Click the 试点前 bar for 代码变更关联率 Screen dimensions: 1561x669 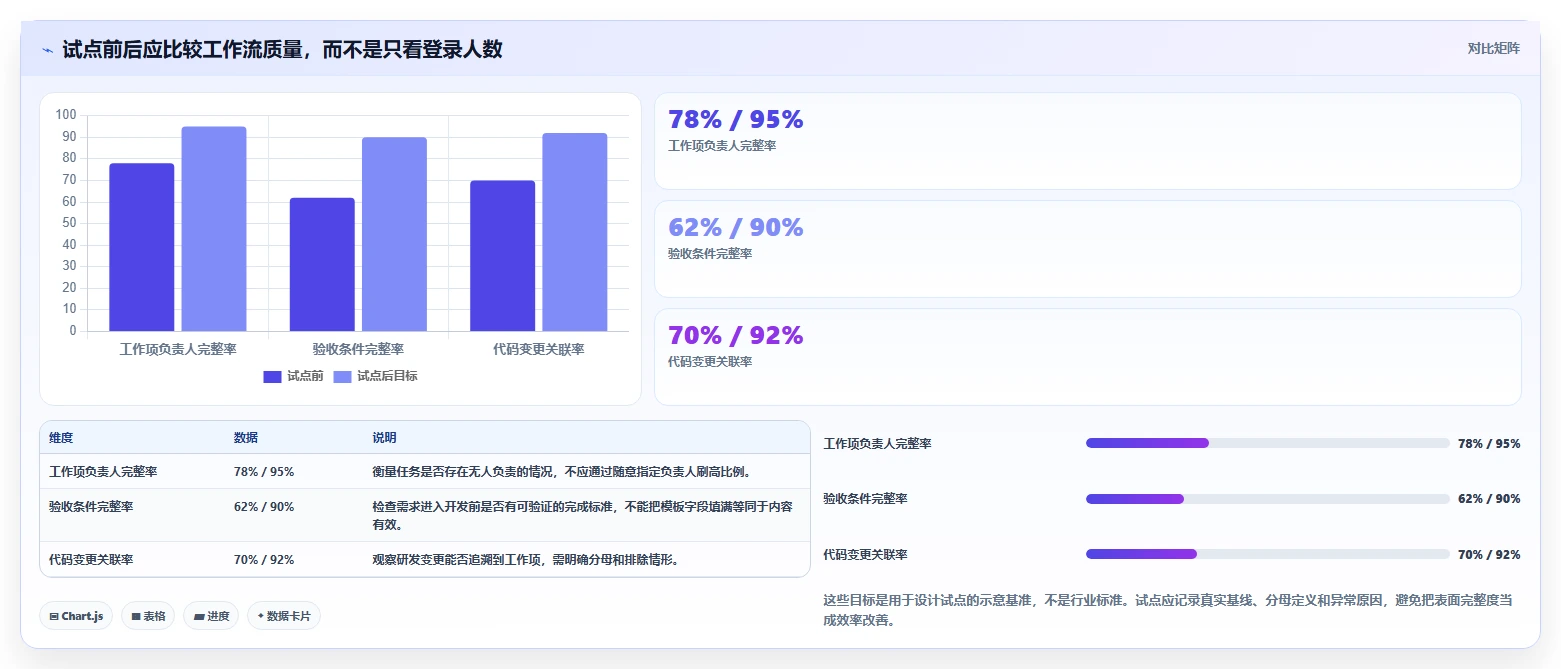pyautogui.click(x=502, y=256)
